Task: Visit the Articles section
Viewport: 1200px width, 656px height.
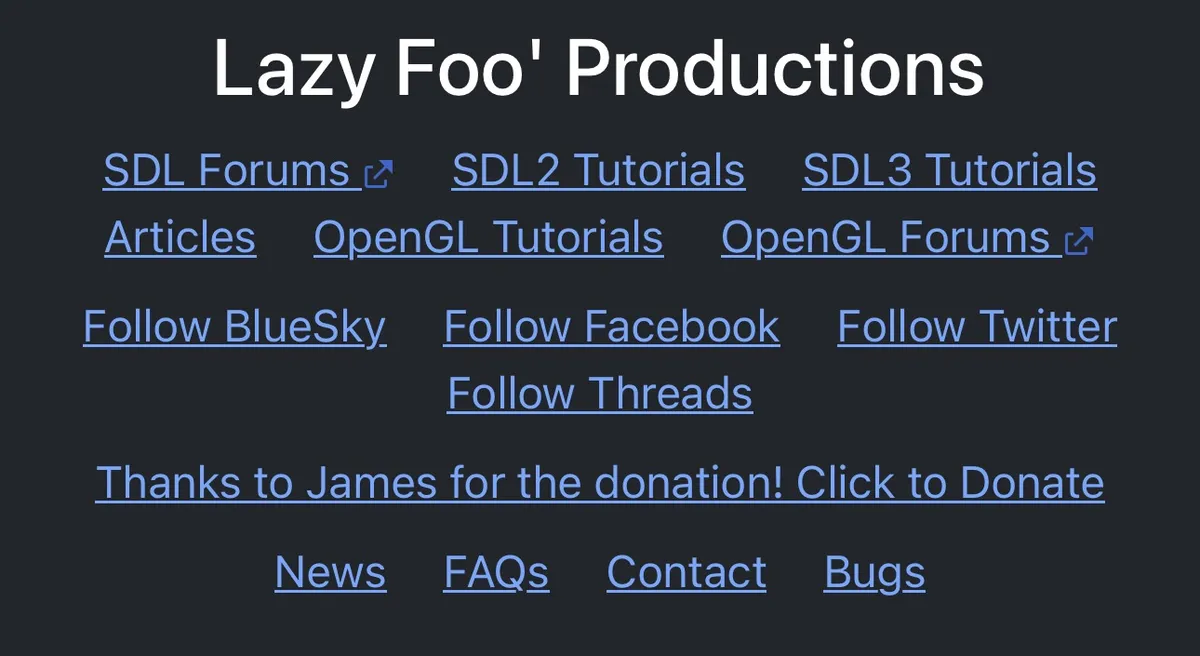Action: point(180,238)
